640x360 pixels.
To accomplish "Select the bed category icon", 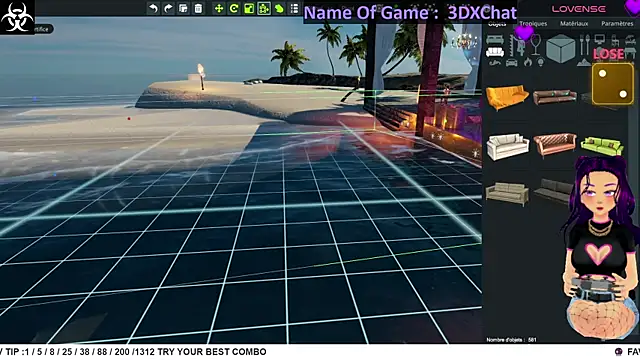I will point(495,40).
